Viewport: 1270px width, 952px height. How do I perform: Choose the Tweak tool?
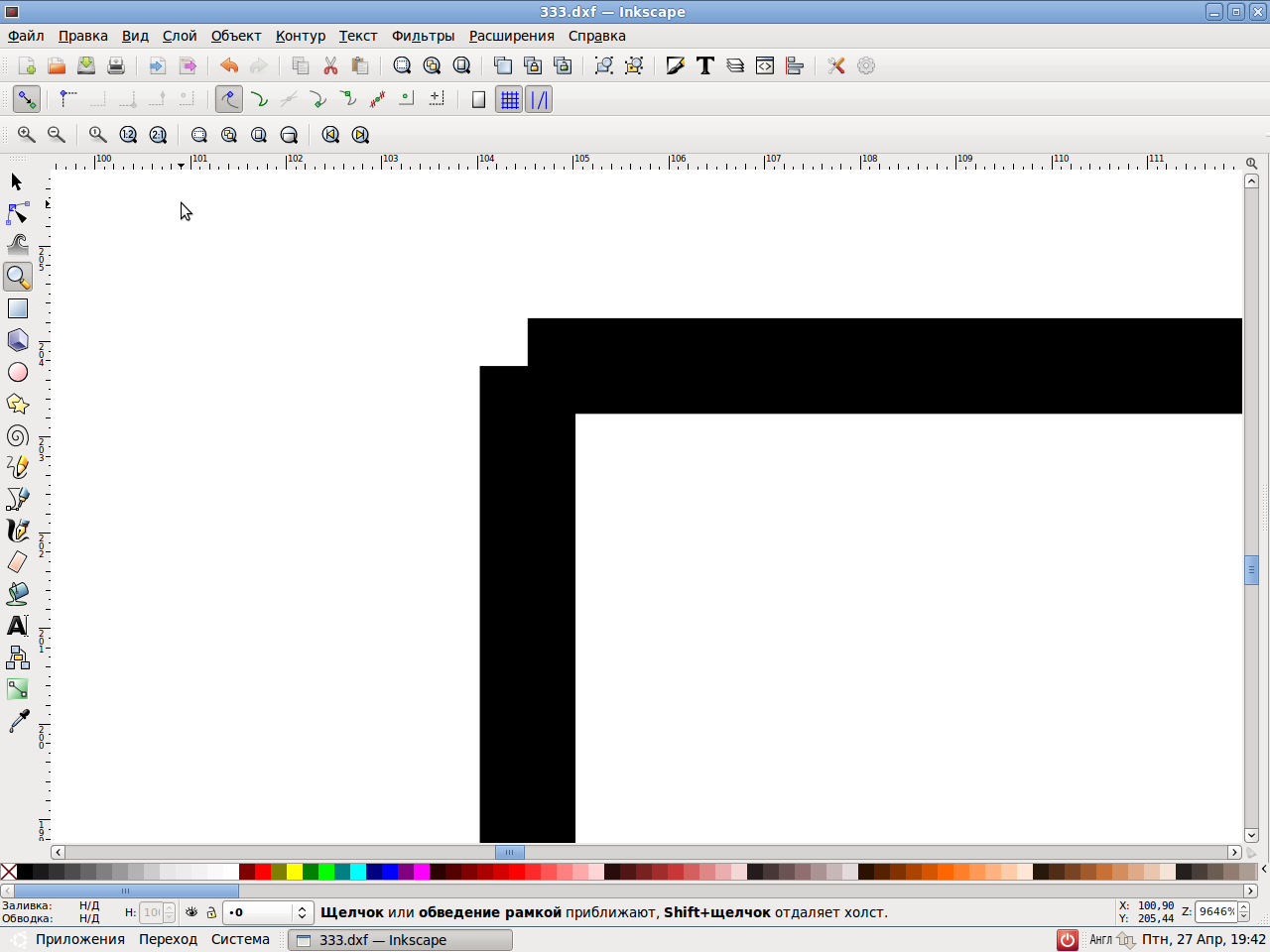pos(17,245)
